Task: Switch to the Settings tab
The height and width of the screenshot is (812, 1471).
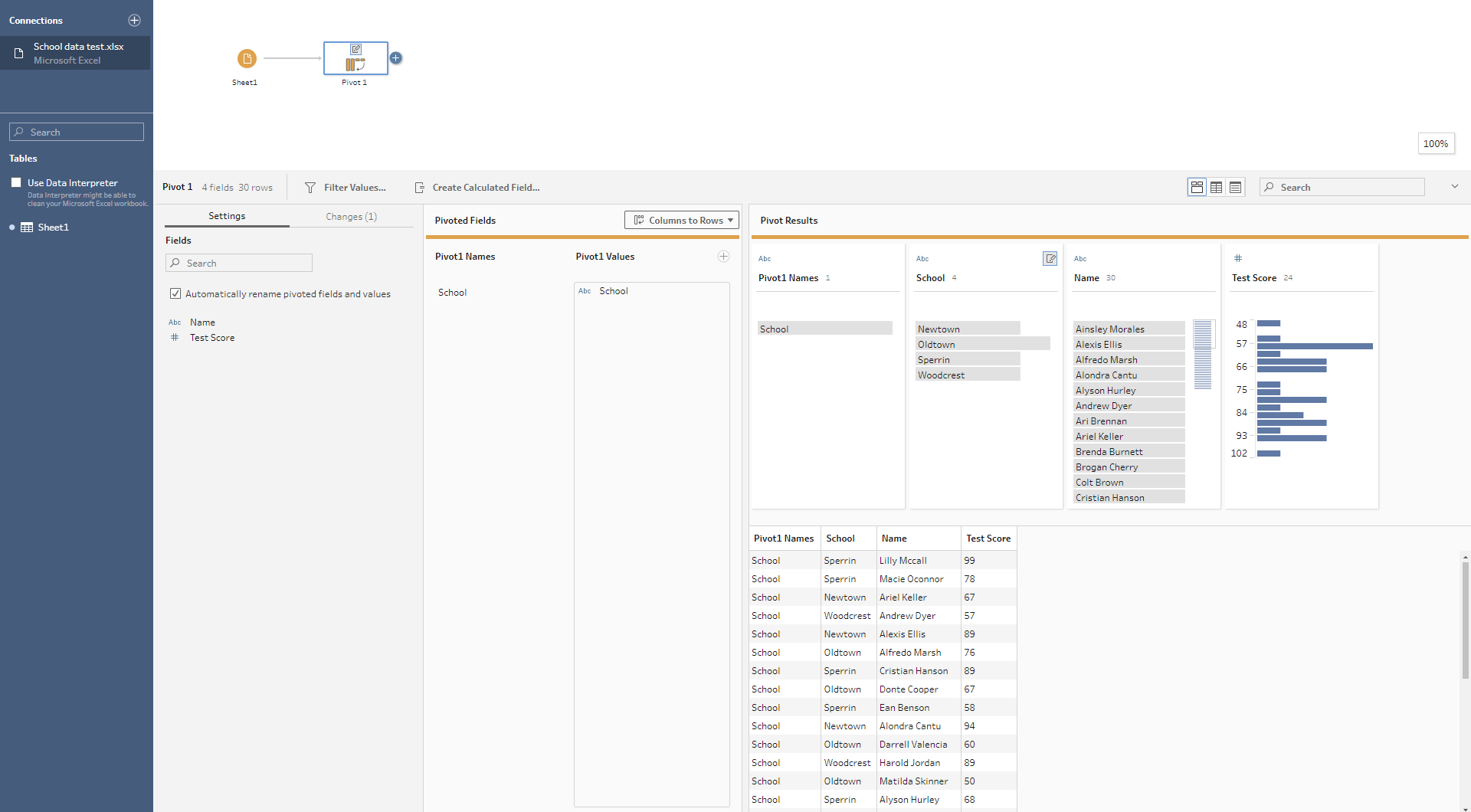Action: click(227, 216)
